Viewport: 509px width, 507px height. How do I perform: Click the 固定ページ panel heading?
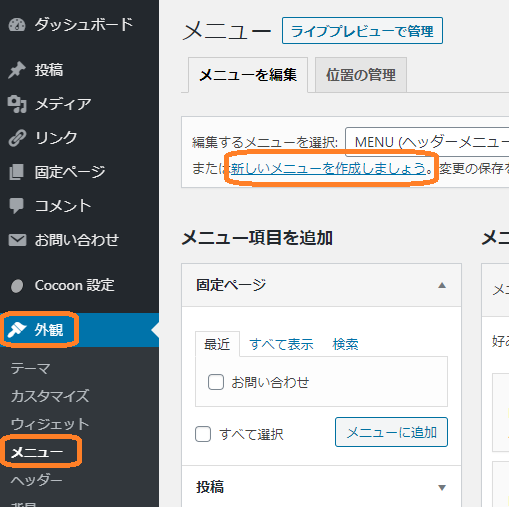coord(231,285)
